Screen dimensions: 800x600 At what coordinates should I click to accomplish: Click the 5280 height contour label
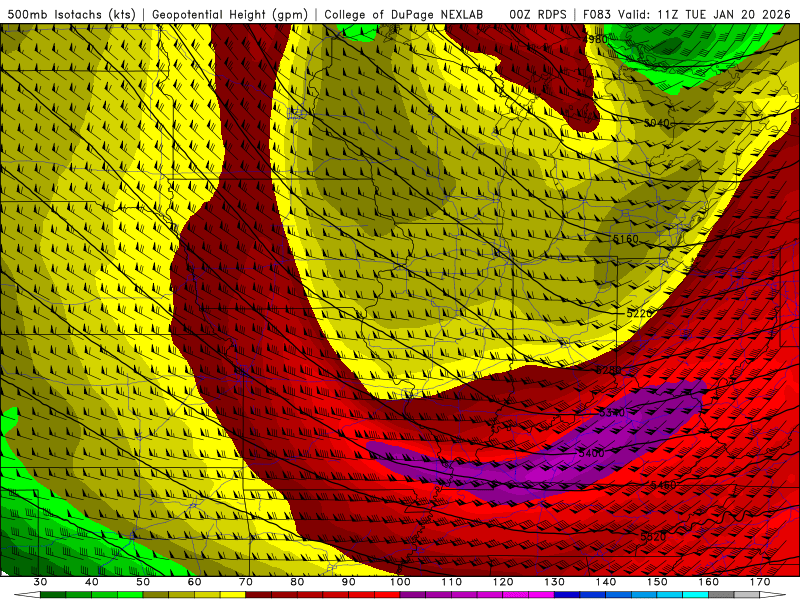click(x=609, y=369)
